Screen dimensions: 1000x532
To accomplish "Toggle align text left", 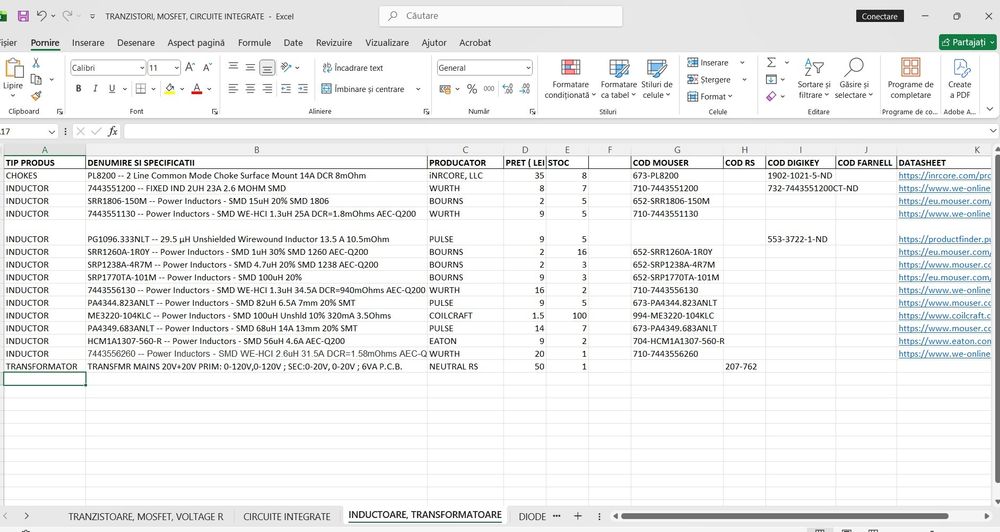I will tap(233, 89).
